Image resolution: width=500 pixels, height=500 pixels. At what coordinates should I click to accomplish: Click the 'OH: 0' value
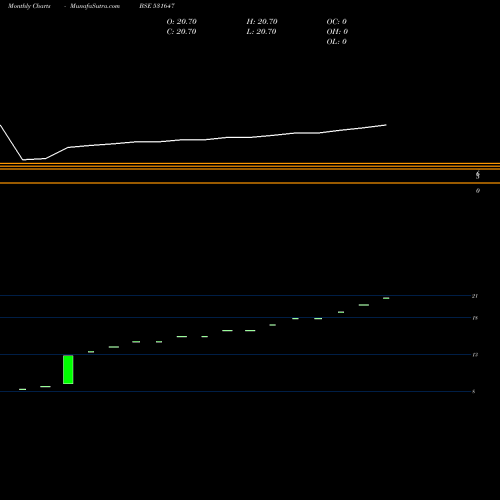pos(337,32)
